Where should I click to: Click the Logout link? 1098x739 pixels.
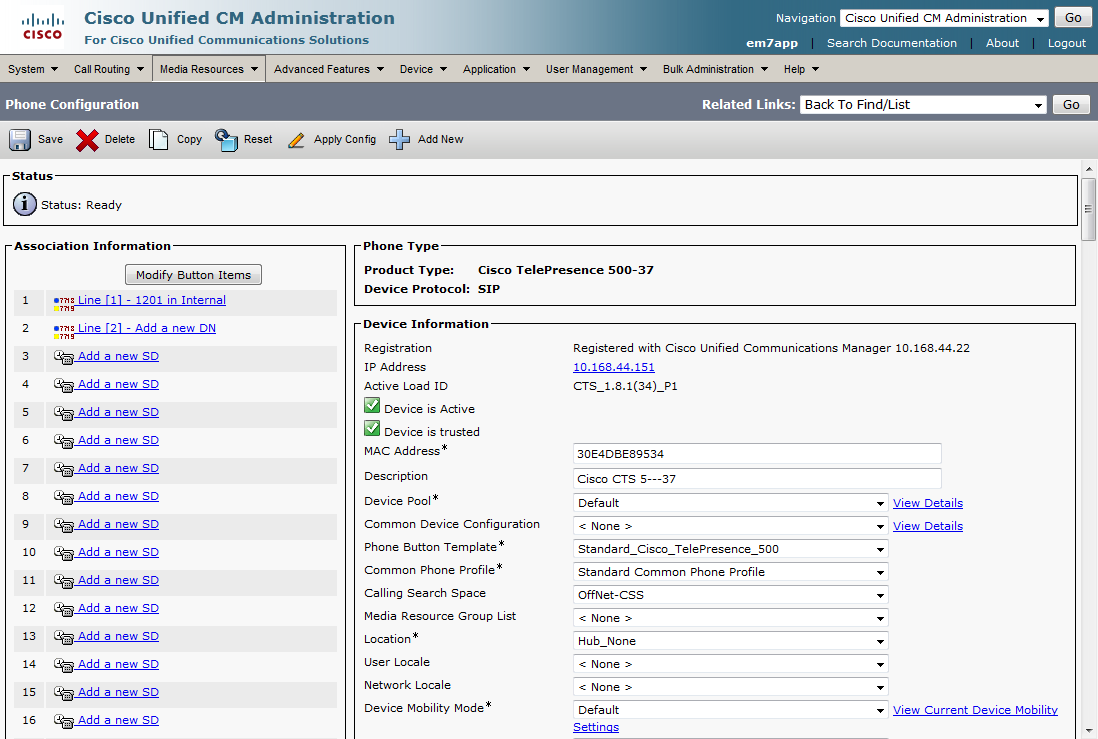(1066, 43)
